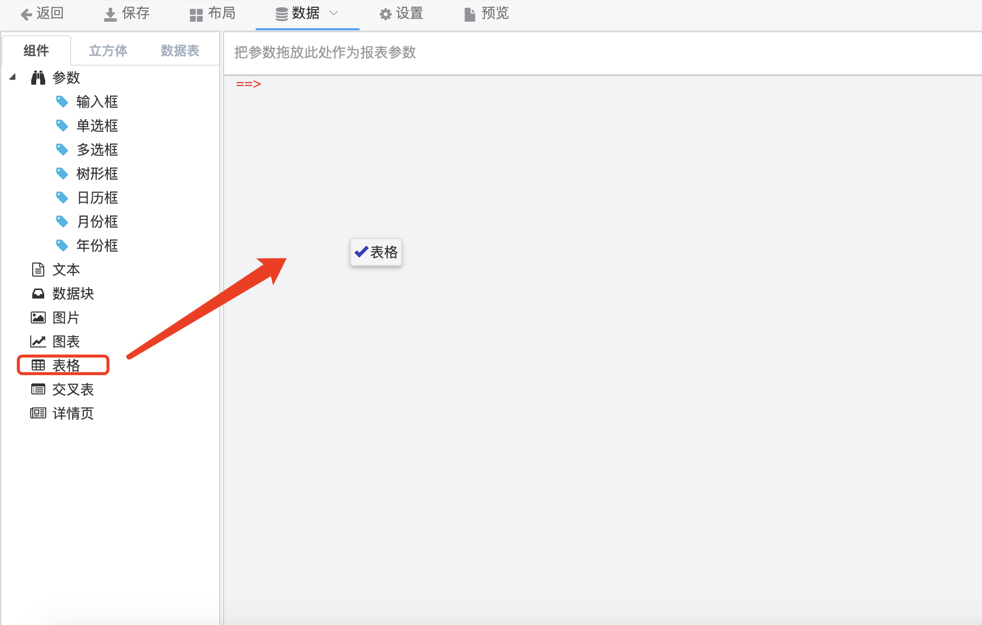Click the report parameter drop area
The width and height of the screenshot is (982, 625).
600,53
